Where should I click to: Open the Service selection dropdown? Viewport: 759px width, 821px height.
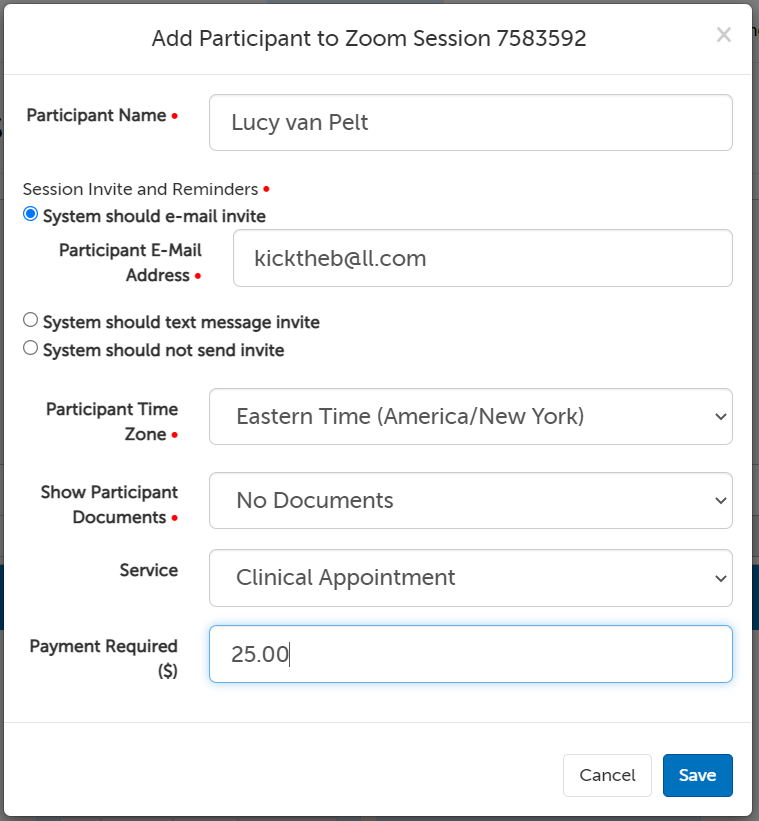click(470, 578)
